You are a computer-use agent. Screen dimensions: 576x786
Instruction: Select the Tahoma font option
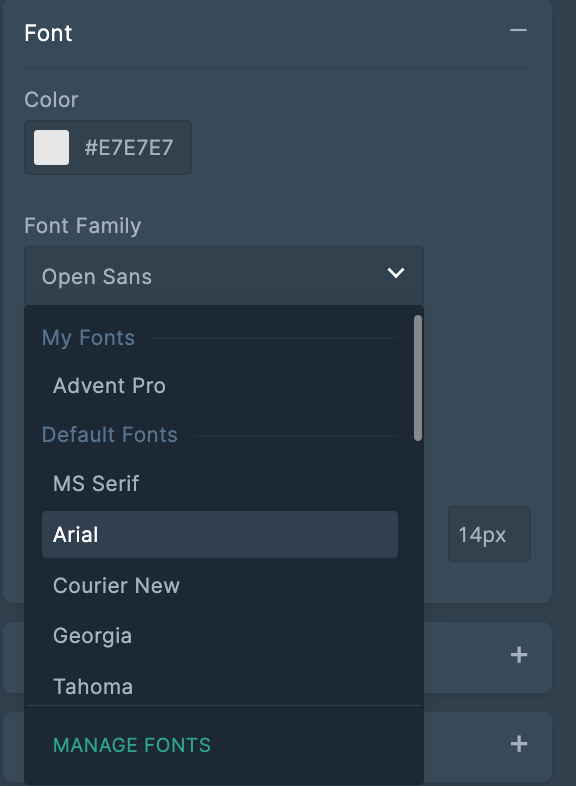pyautogui.click(x=93, y=687)
